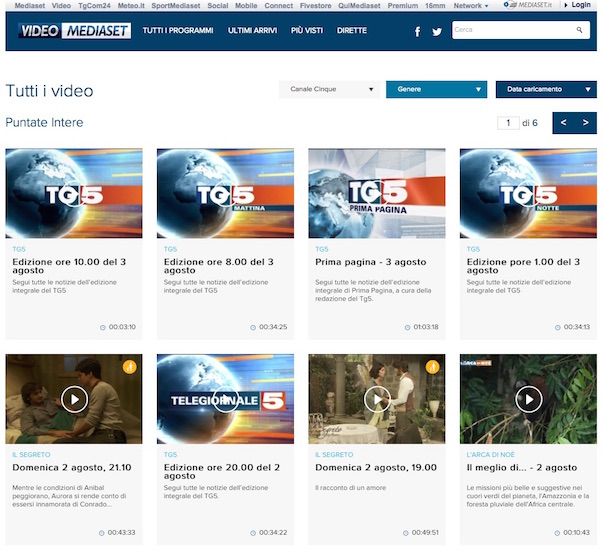Click the Video Mediaset logo
The height and width of the screenshot is (553, 610).
coord(75,31)
